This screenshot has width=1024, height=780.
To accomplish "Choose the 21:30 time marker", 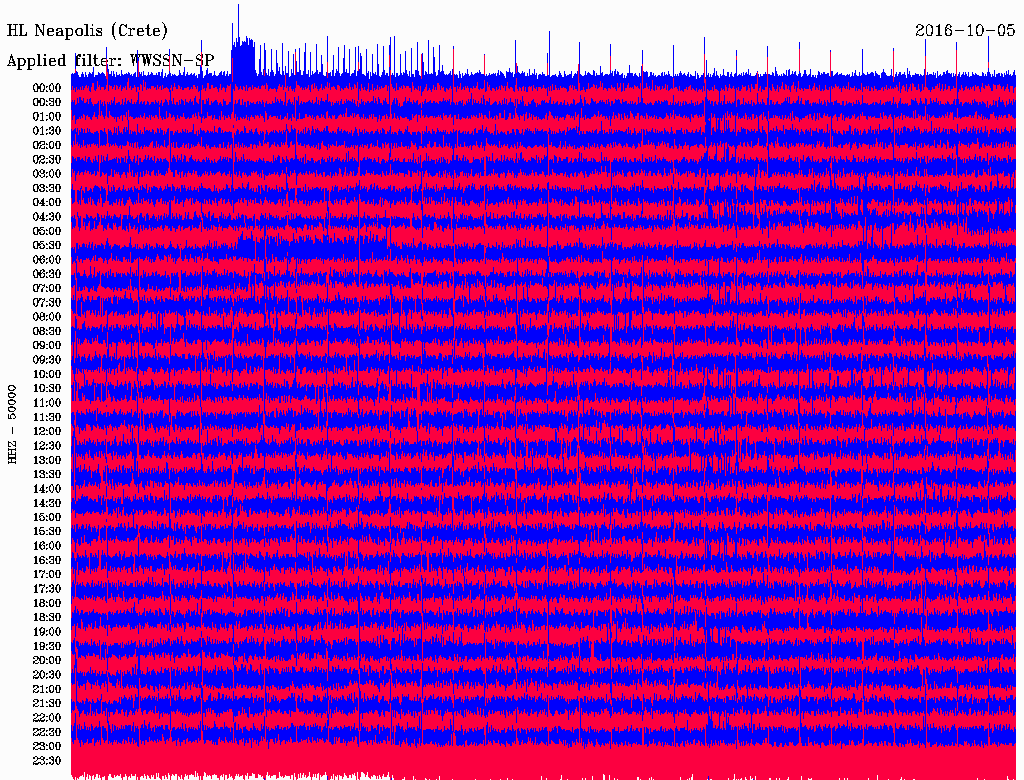I will [47, 704].
